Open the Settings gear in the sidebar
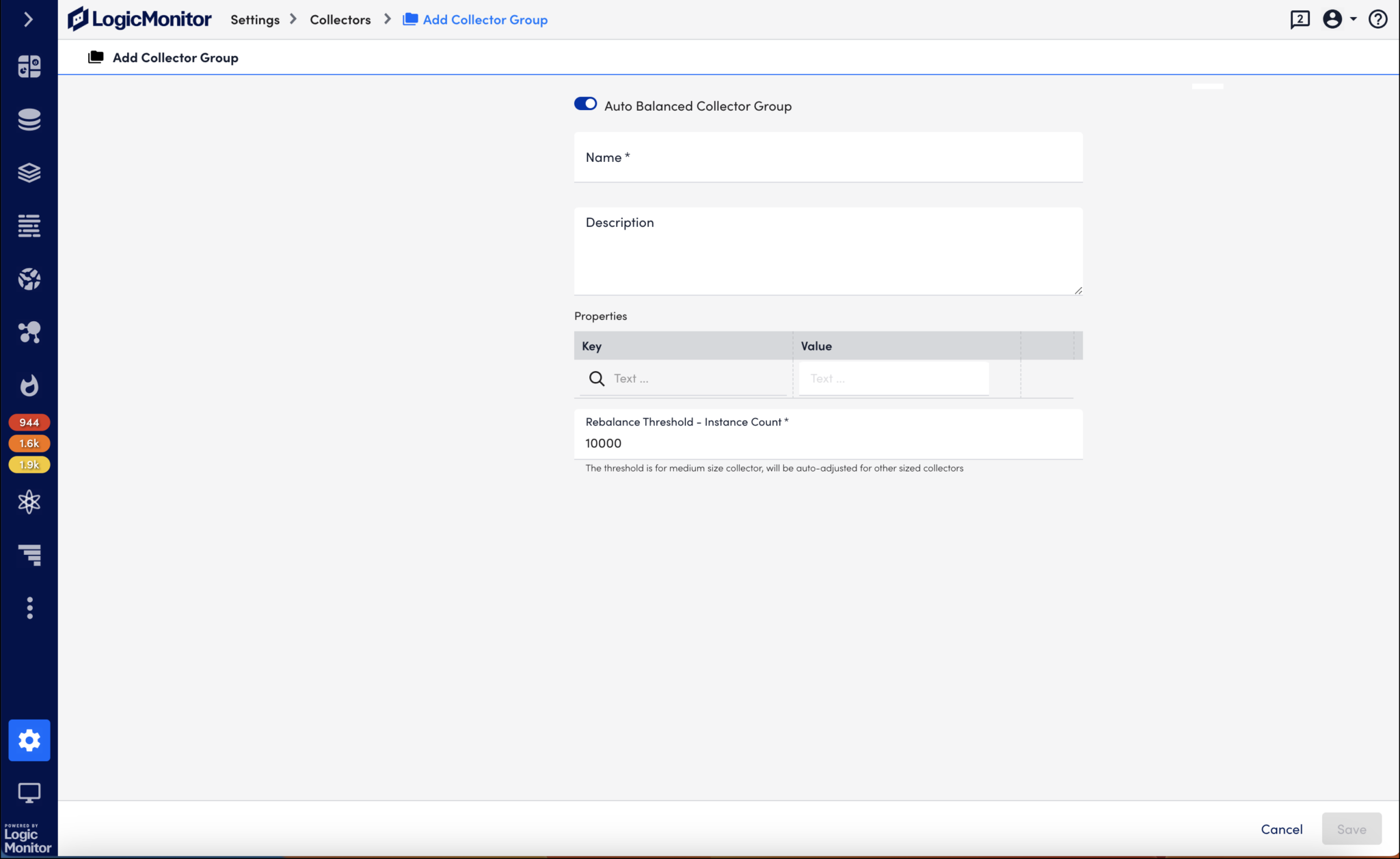 coord(29,739)
